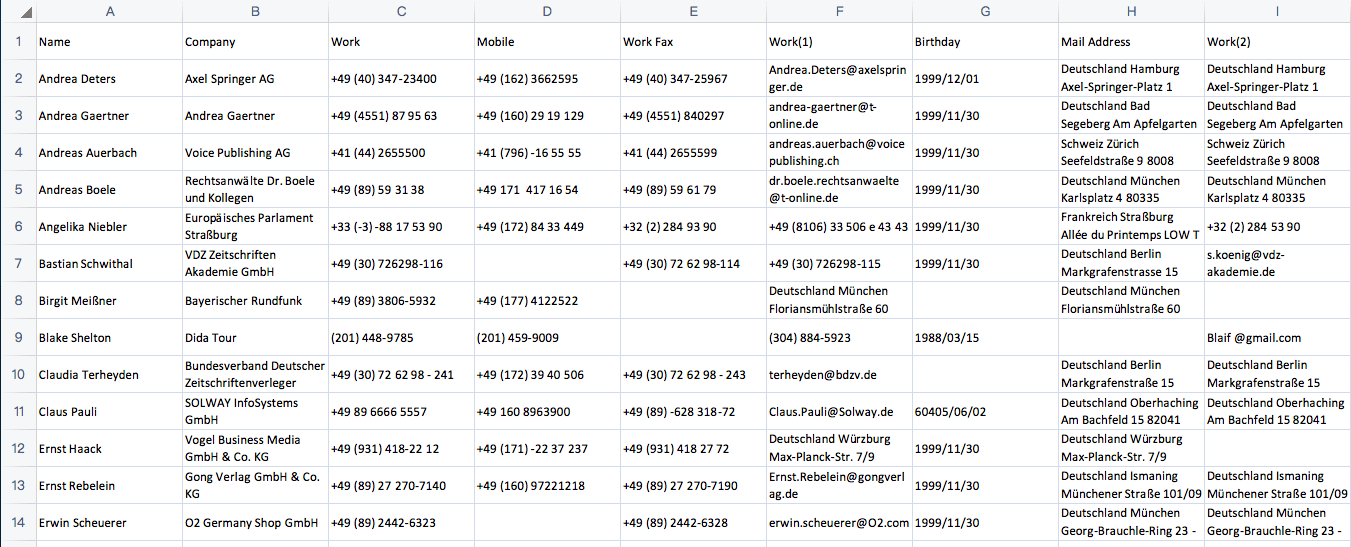Select the 'Blake Shelton' cell
Screen dimensions: 1351x547
point(109,338)
